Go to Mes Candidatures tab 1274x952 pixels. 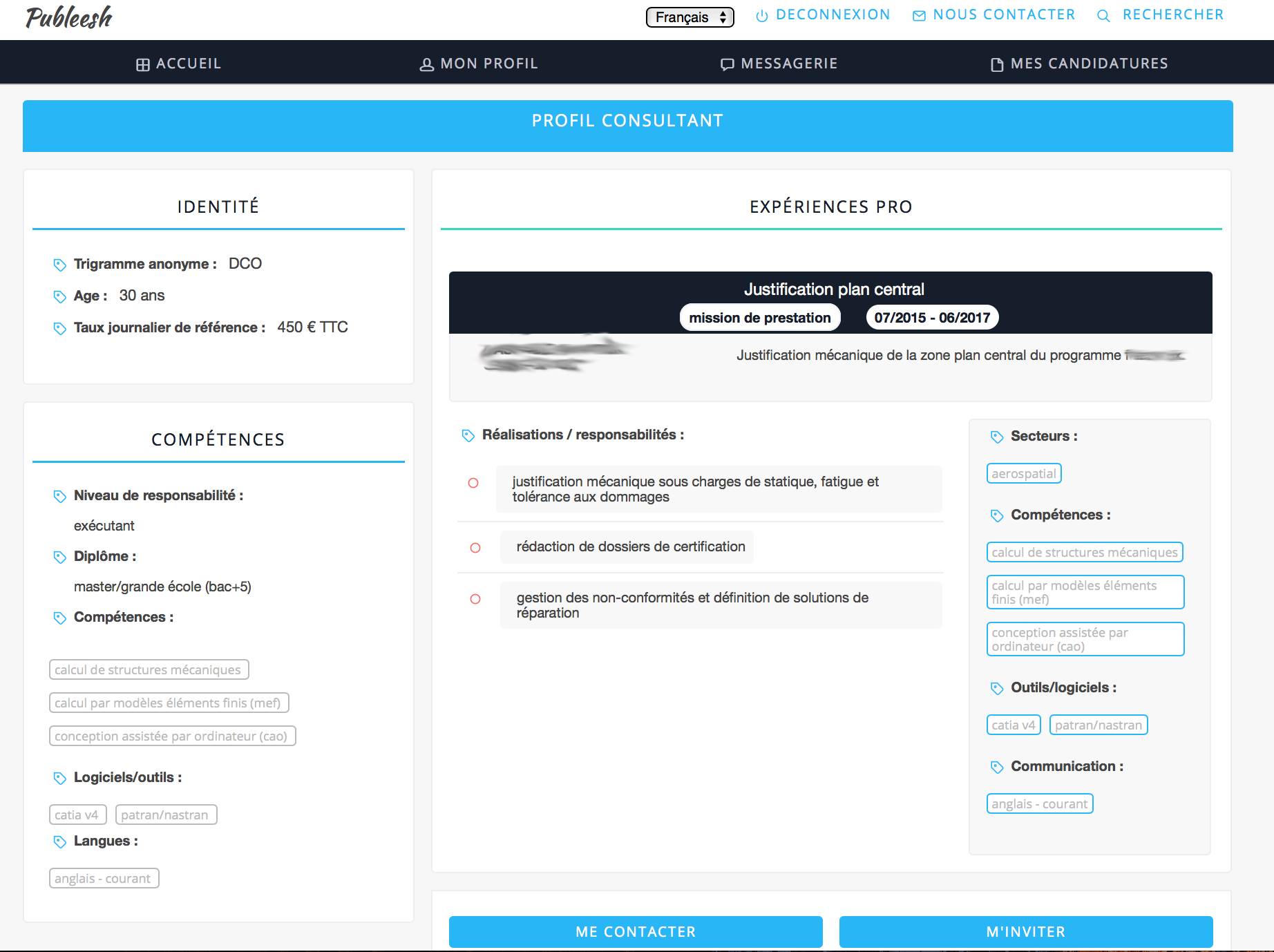(1079, 64)
